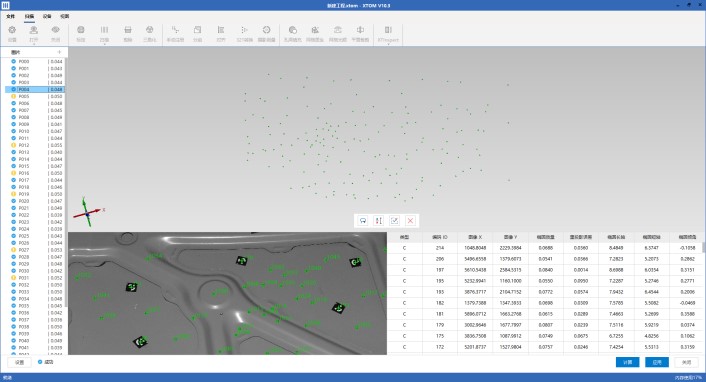Viewport: 706px width, 382px height.
Task: Click the plus icon in image list header
Action: (59, 52)
